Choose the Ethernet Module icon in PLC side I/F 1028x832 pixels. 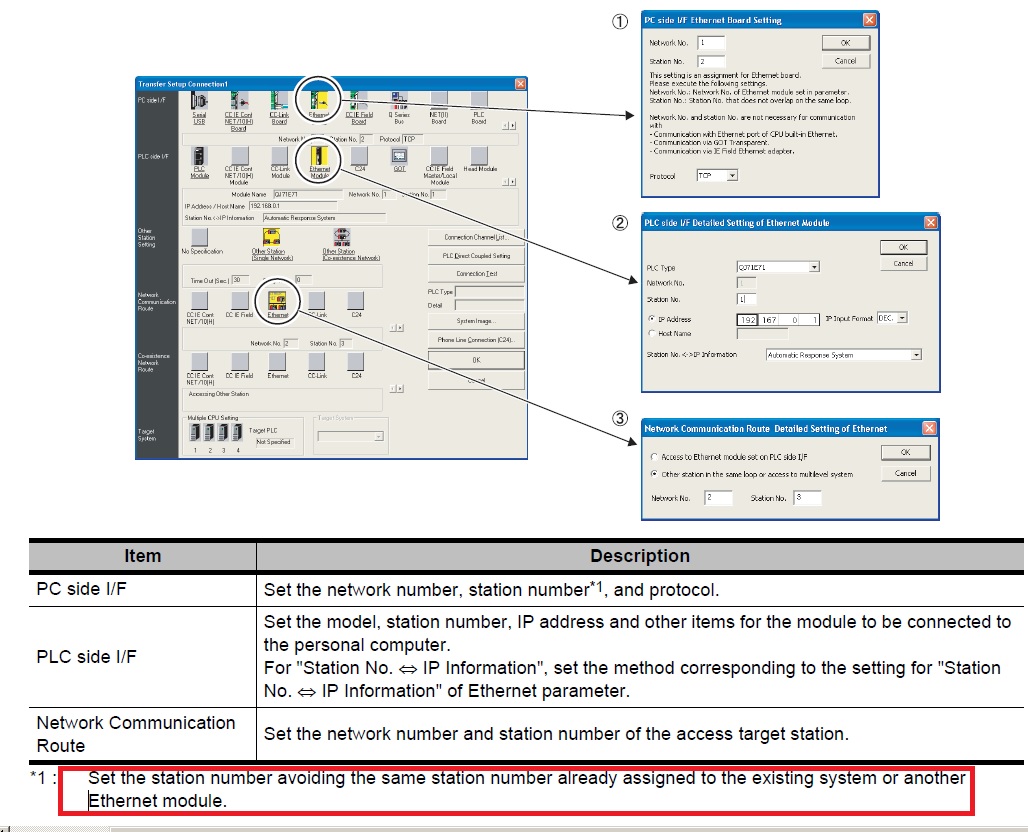[x=320, y=156]
